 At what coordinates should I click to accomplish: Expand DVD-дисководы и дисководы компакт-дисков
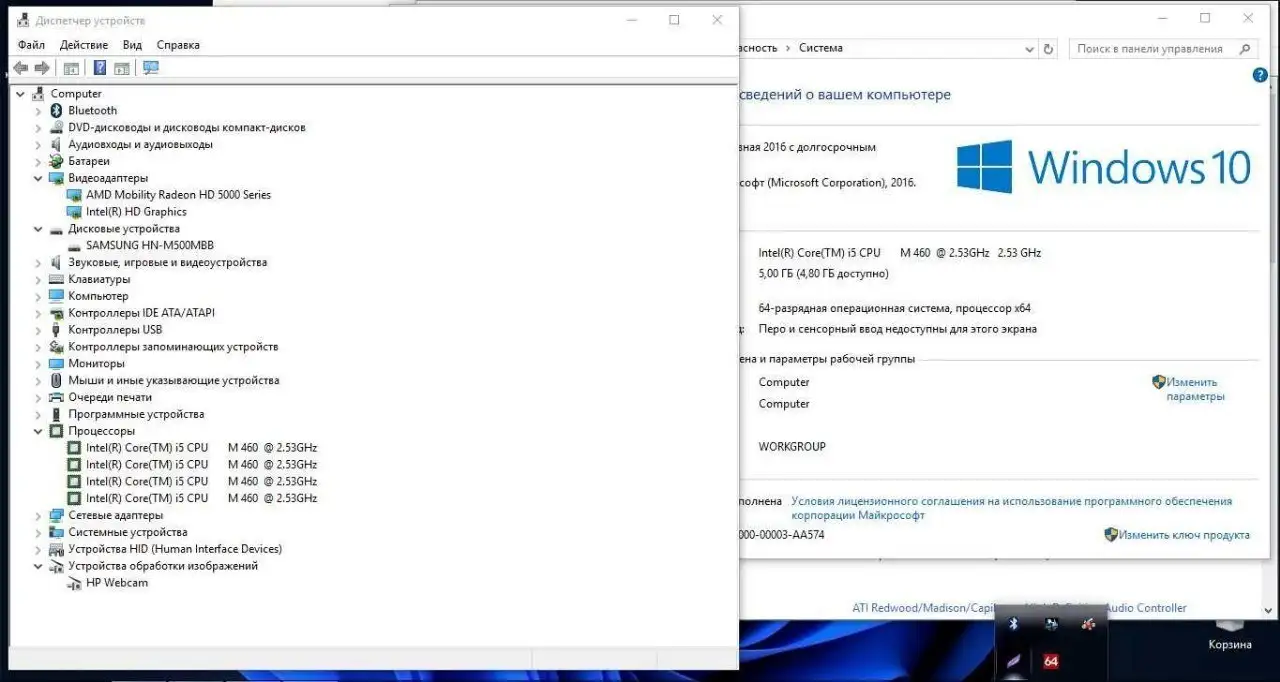[38, 128]
